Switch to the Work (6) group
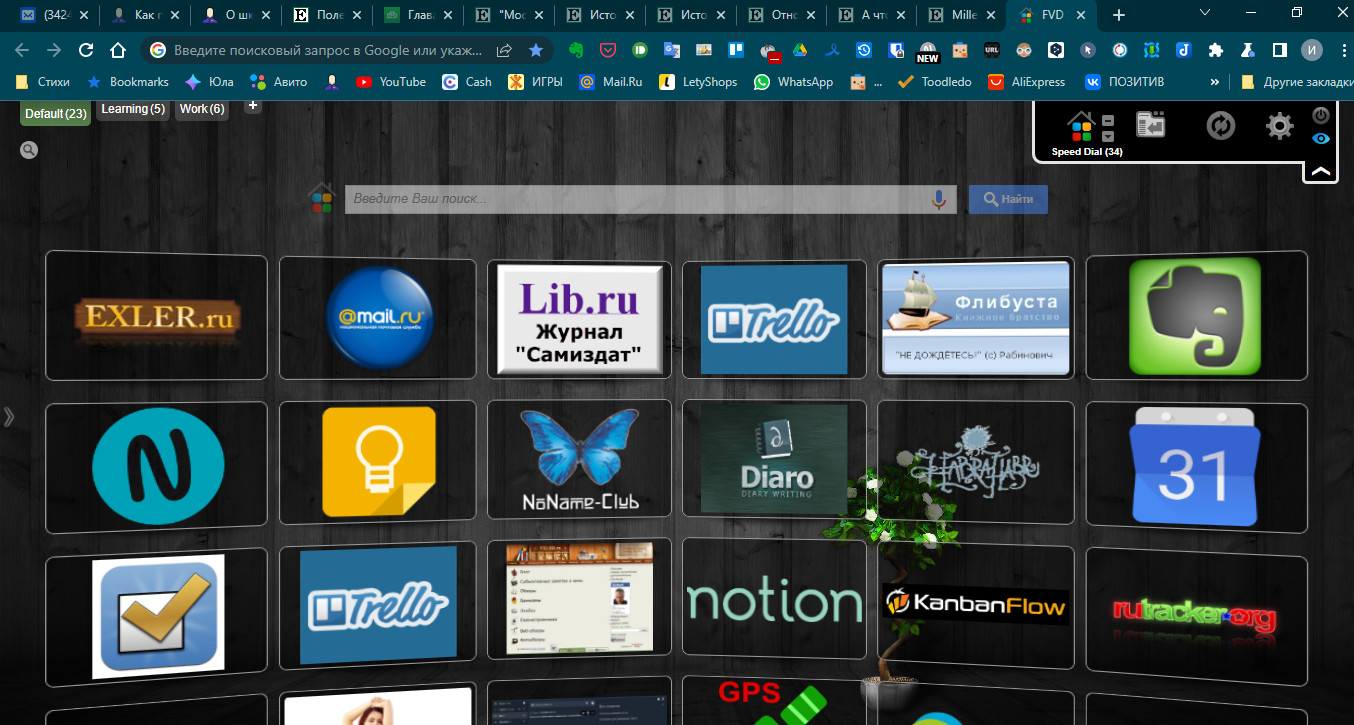 [202, 109]
